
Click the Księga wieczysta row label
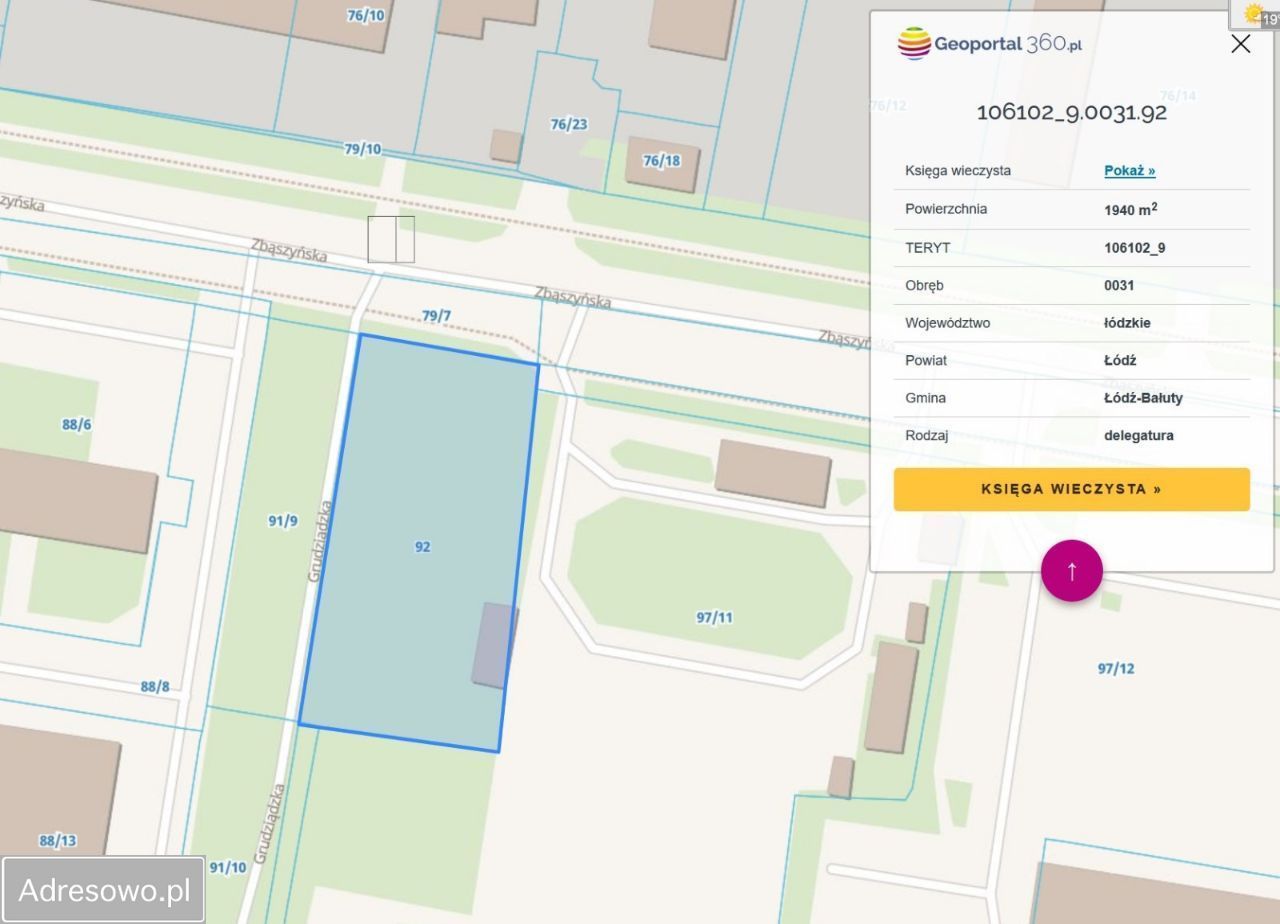(x=958, y=170)
